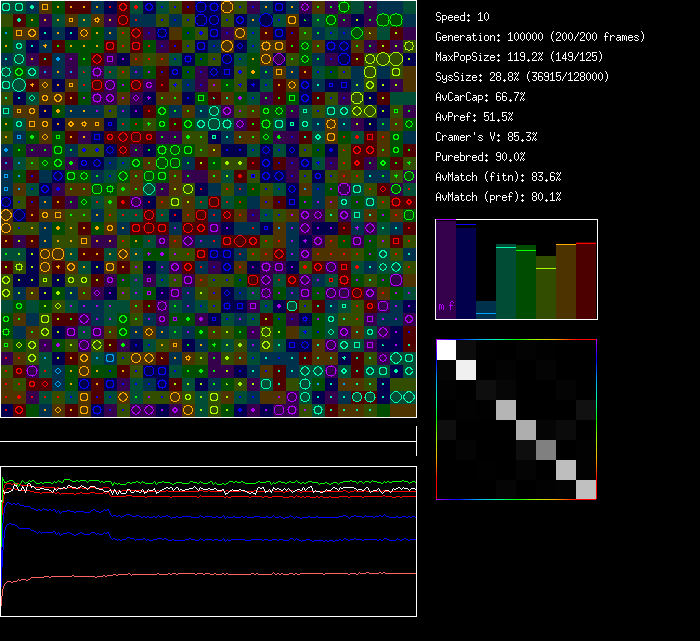Select the Generation counter text
Image resolution: width=700 pixels, height=641 pixels.
pyautogui.click(x=540, y=37)
